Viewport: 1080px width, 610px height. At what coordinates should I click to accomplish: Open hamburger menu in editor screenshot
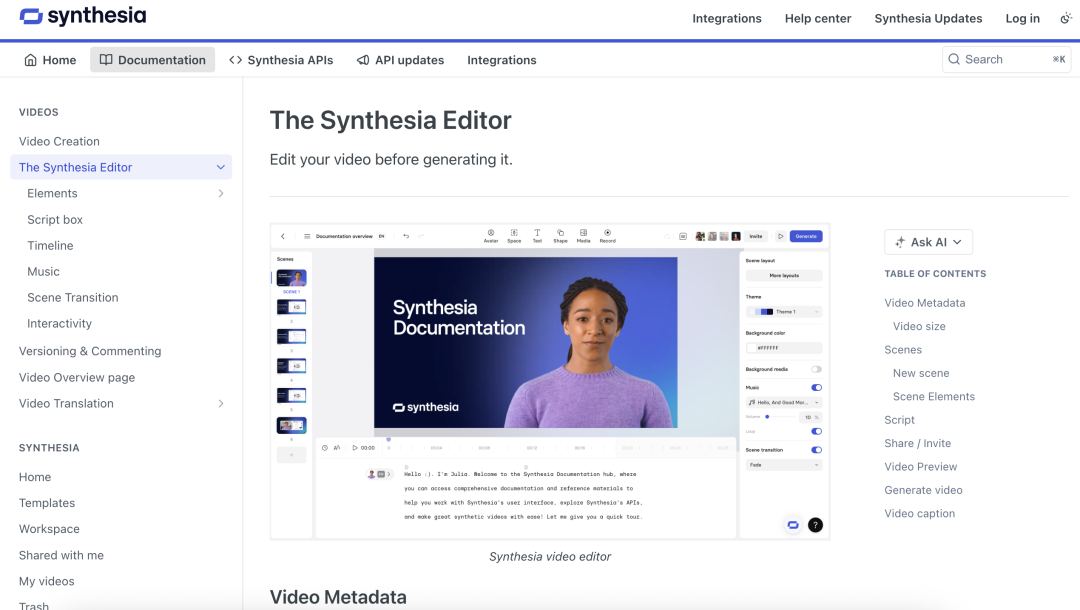[307, 236]
